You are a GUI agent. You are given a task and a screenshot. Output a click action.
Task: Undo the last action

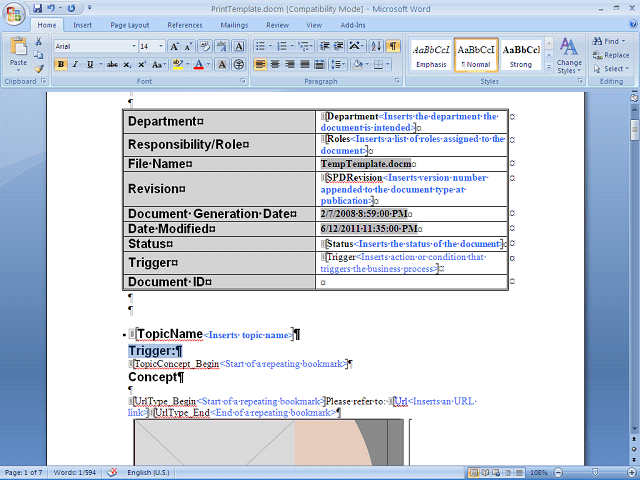51,8
